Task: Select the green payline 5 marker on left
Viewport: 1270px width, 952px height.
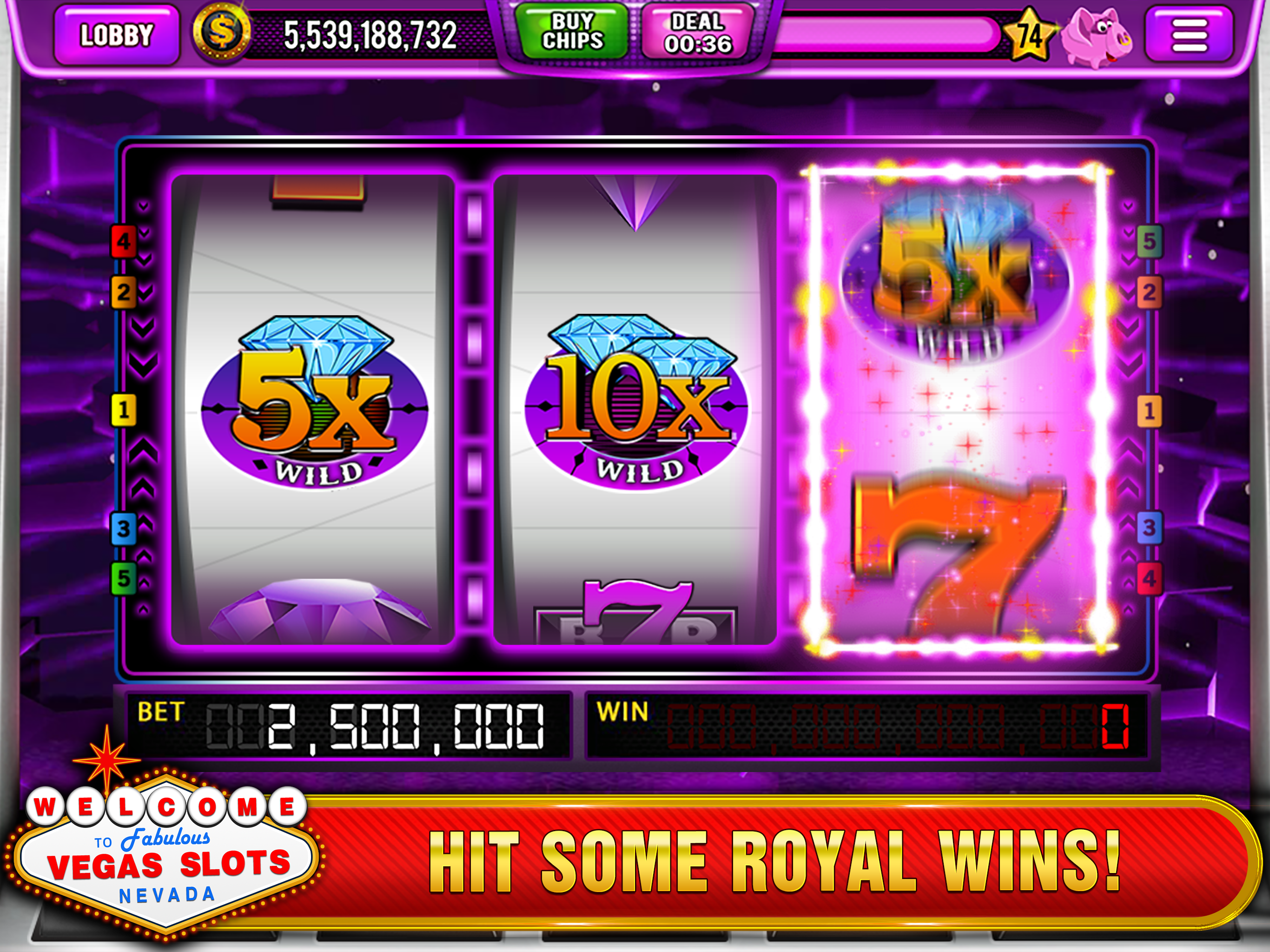Action: tap(124, 578)
